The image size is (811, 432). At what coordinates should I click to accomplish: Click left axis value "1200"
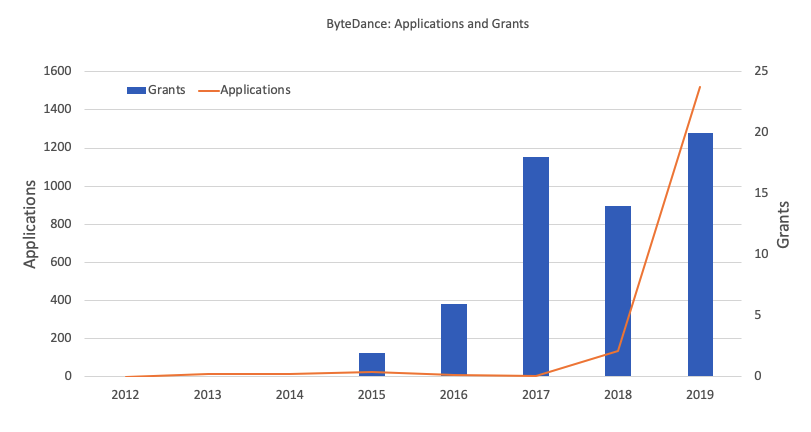click(57, 148)
